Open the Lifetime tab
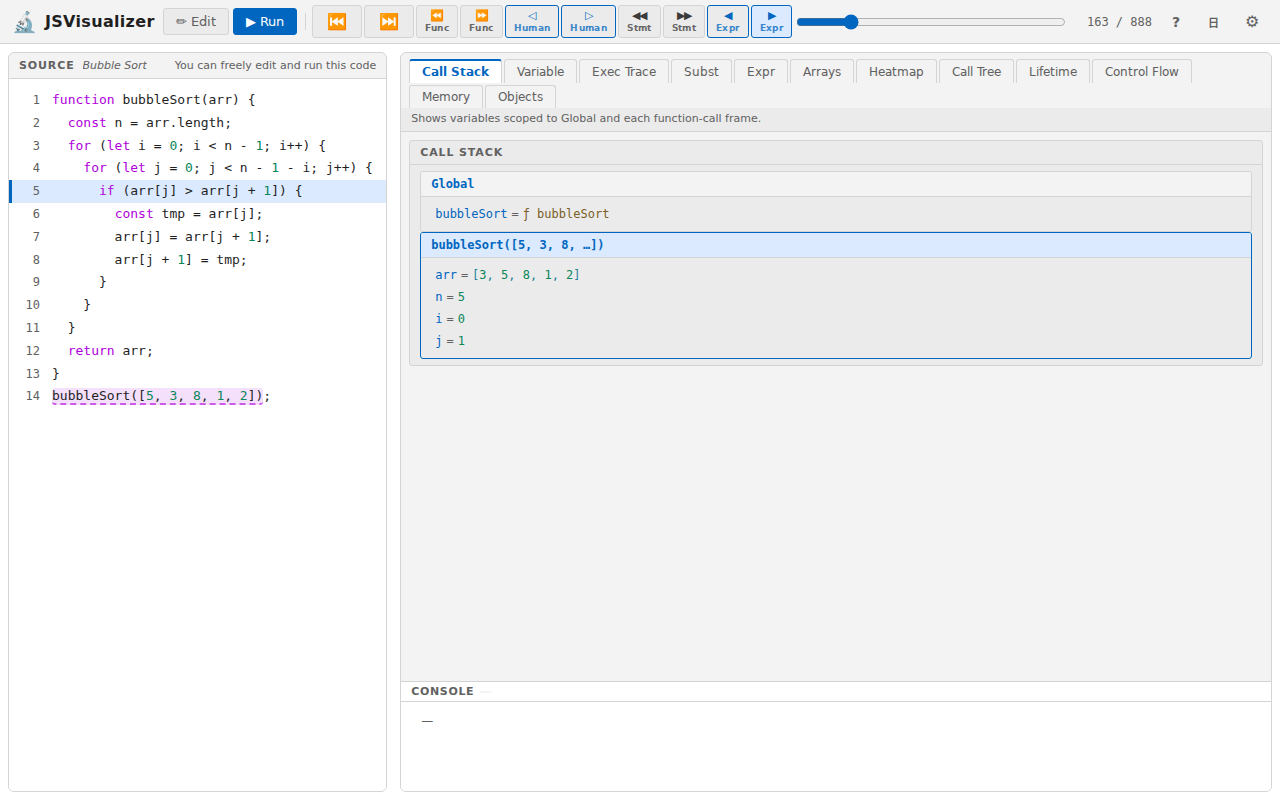1280x800 pixels. [1053, 71]
